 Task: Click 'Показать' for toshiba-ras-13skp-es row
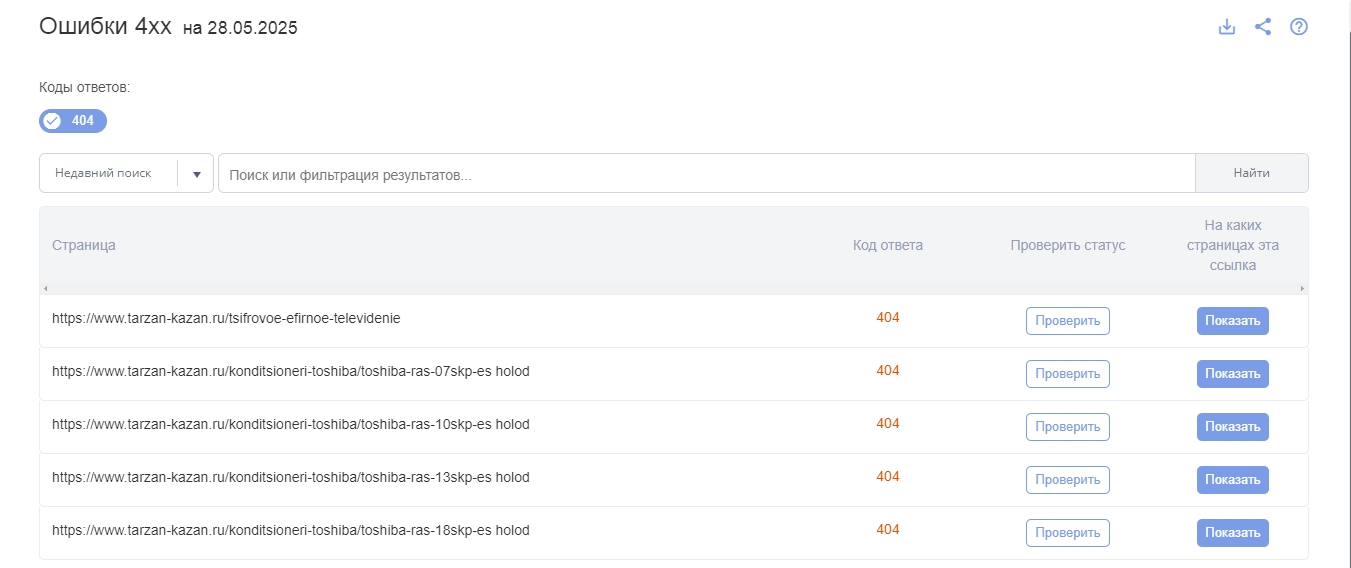(x=1233, y=480)
